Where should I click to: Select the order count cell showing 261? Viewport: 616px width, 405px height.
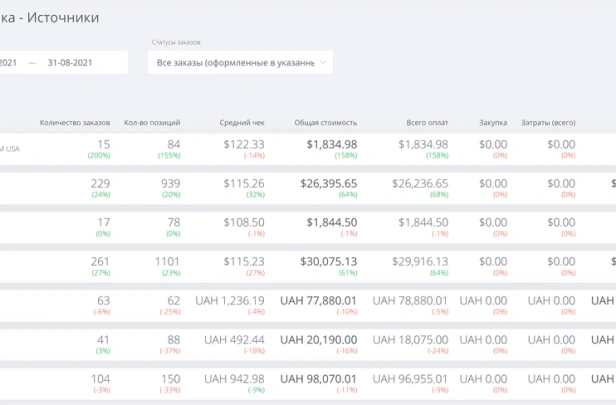pos(100,261)
